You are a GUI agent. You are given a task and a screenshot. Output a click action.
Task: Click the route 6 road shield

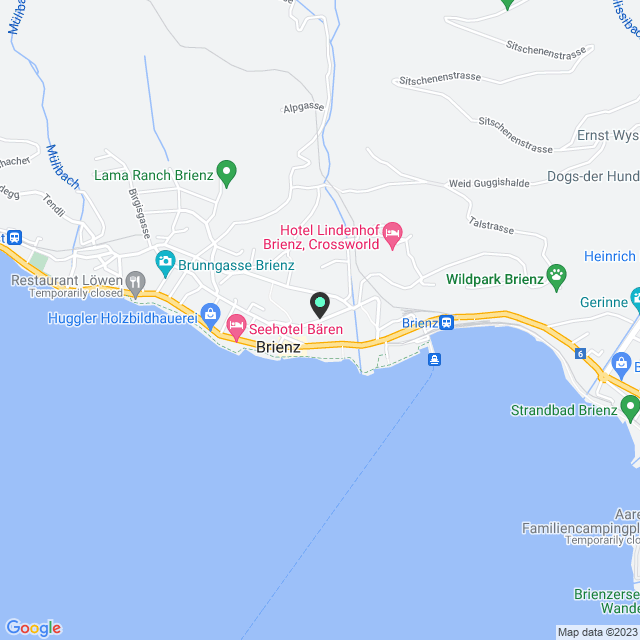coord(580,353)
